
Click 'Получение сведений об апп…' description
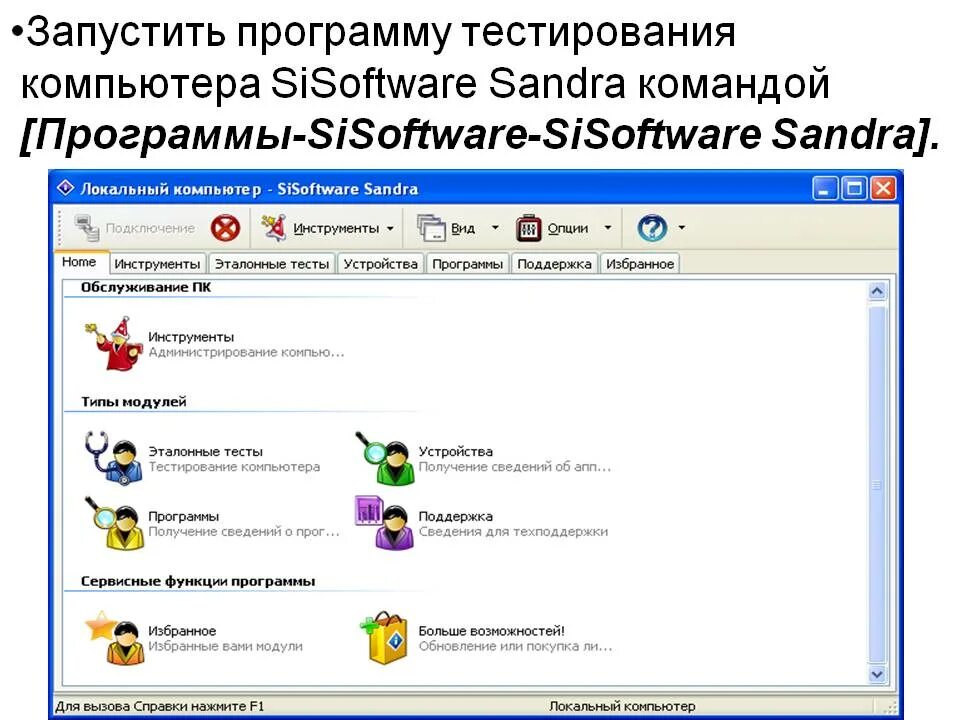[515, 467]
